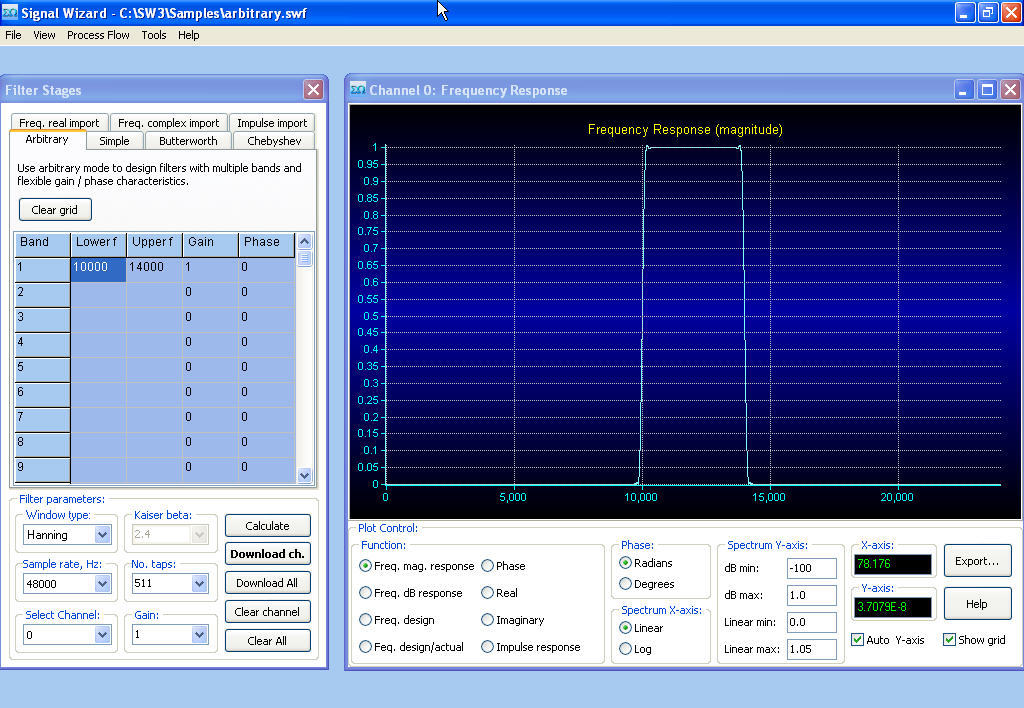Expand the No. taps dropdown

pos(200,583)
